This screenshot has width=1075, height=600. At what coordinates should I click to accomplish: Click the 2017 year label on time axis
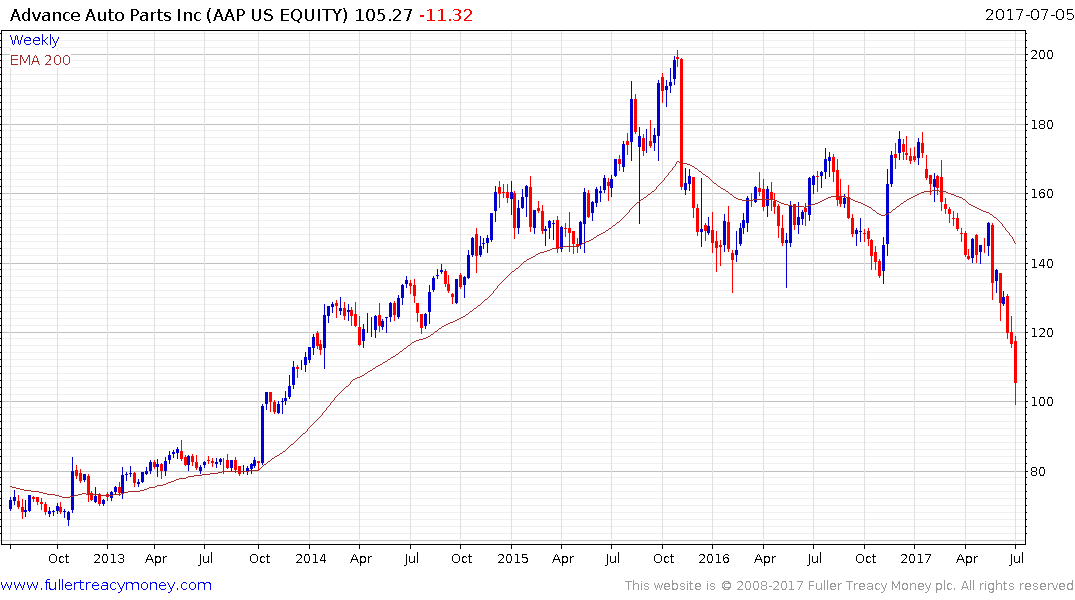click(x=916, y=558)
